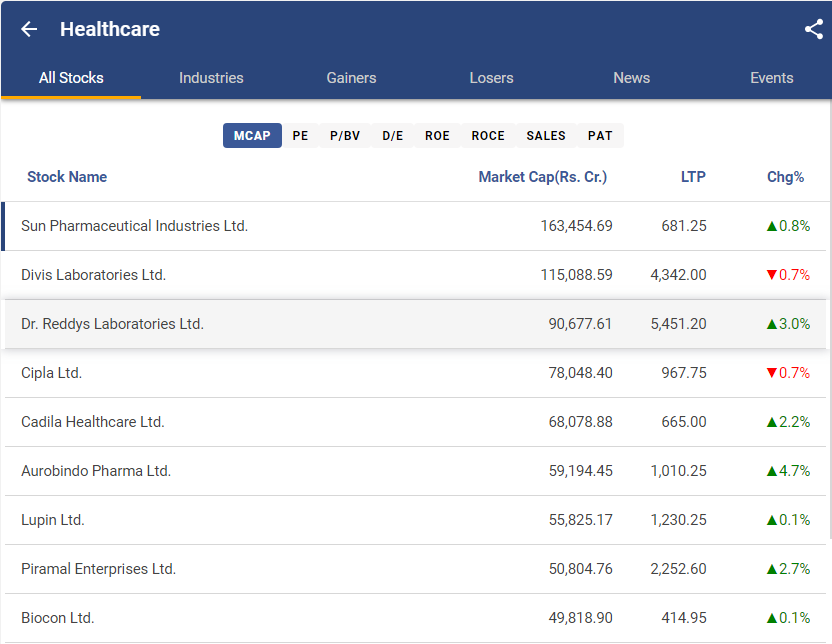Click LTP value 4,342.00
Viewport: 832px width, 644px height.
click(x=679, y=275)
